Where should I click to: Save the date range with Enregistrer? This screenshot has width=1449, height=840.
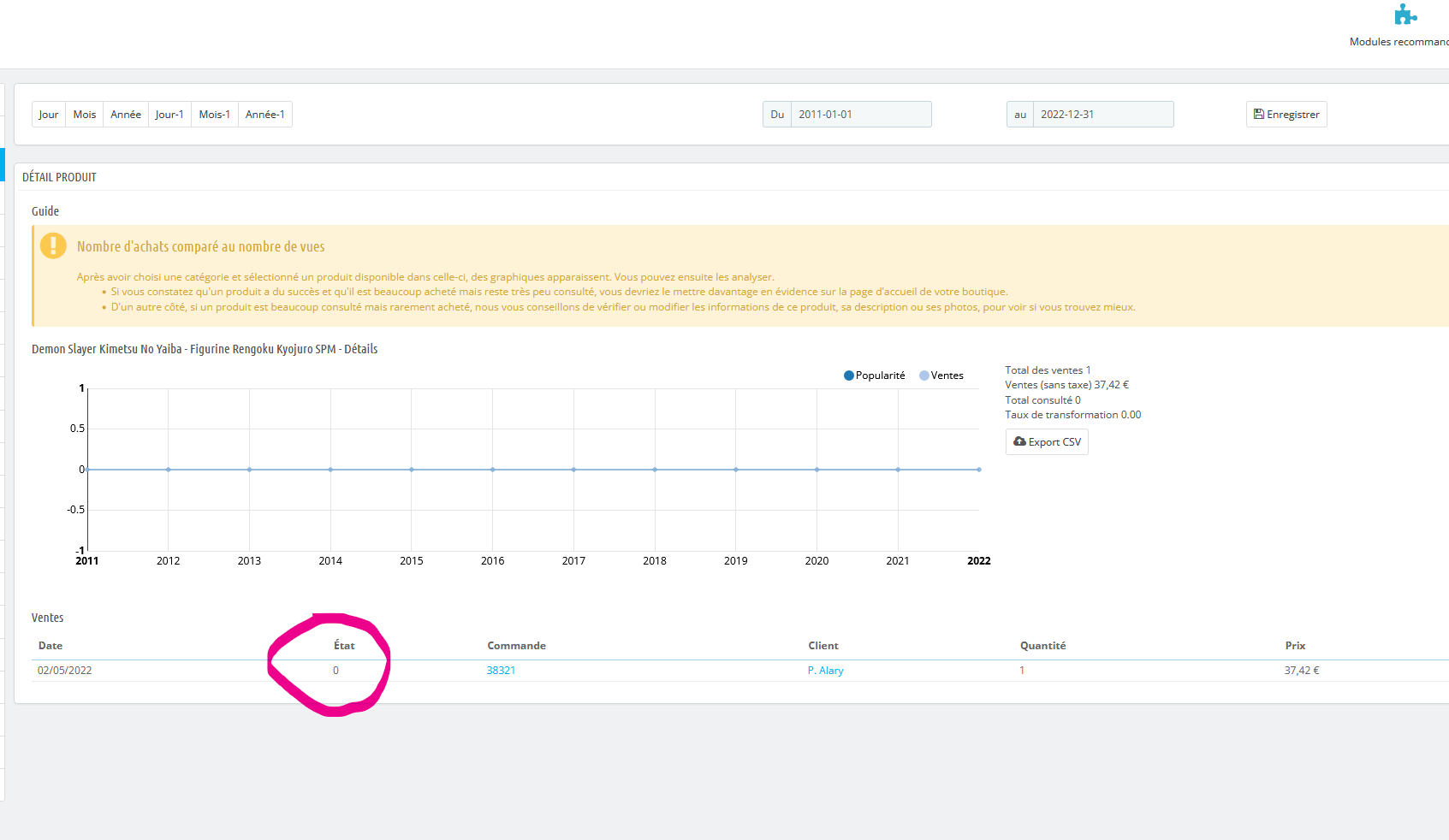(x=1286, y=115)
